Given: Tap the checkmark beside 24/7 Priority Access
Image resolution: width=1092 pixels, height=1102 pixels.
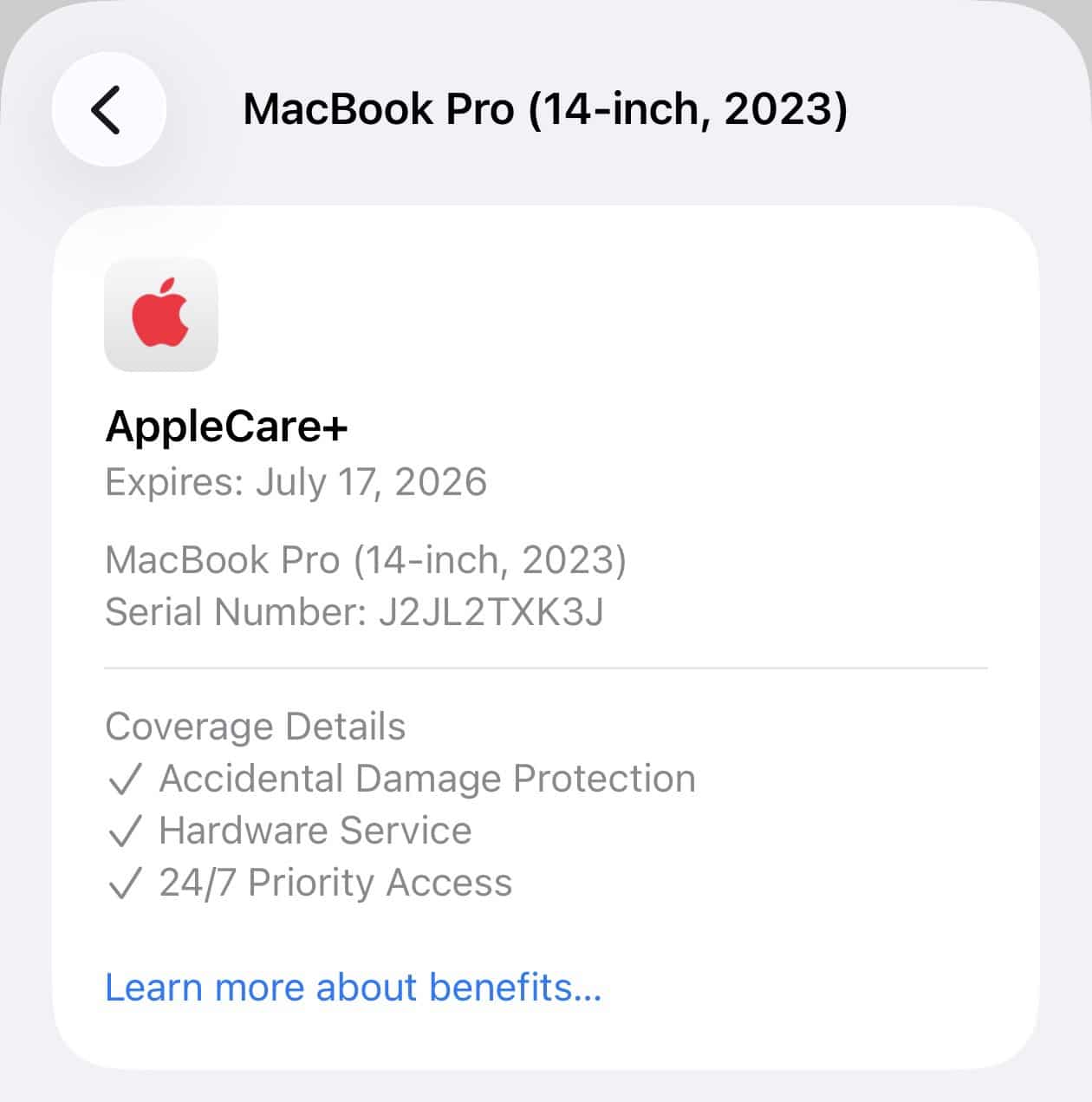Looking at the screenshot, I should coord(124,884).
